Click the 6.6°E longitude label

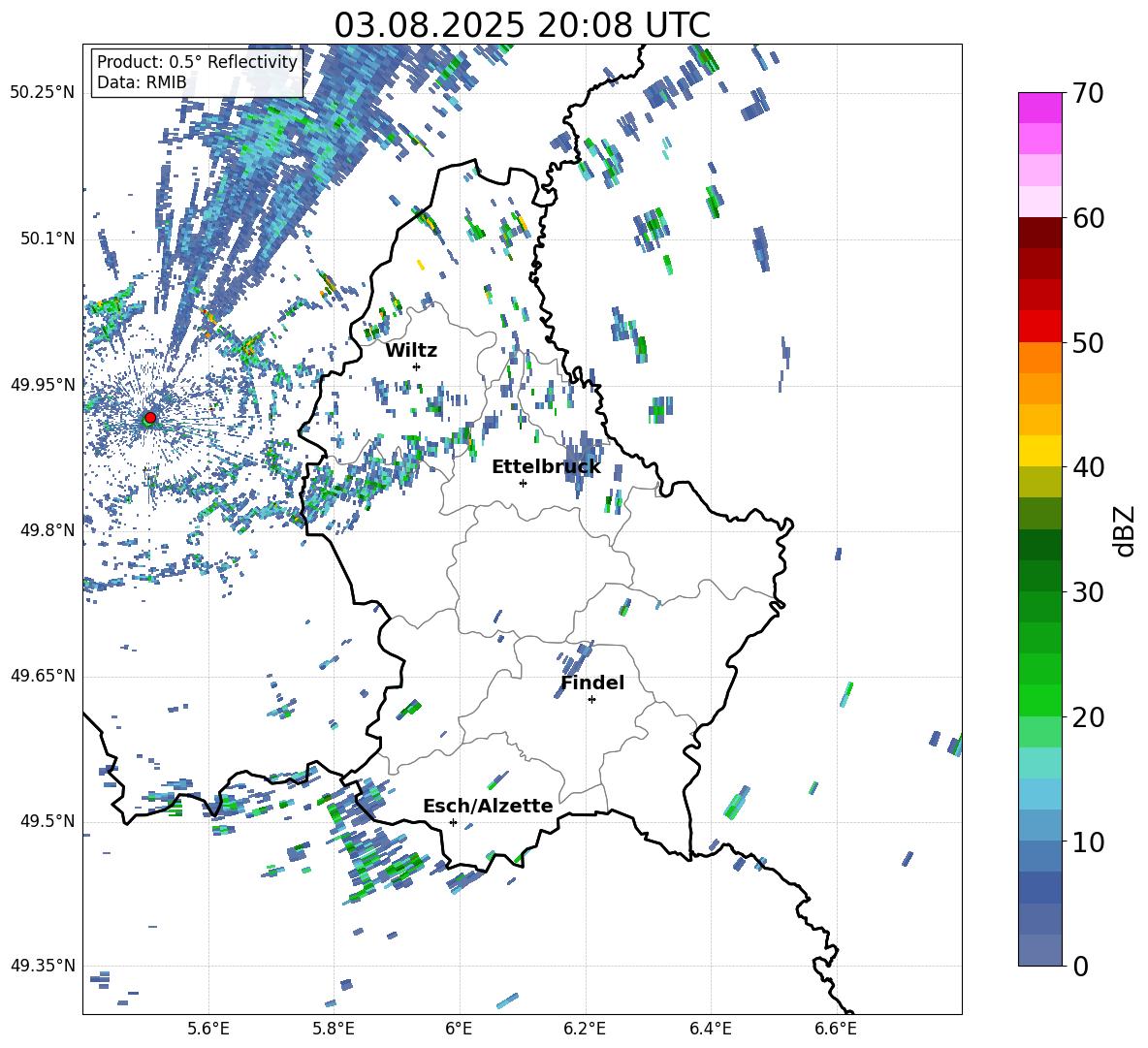[836, 1029]
